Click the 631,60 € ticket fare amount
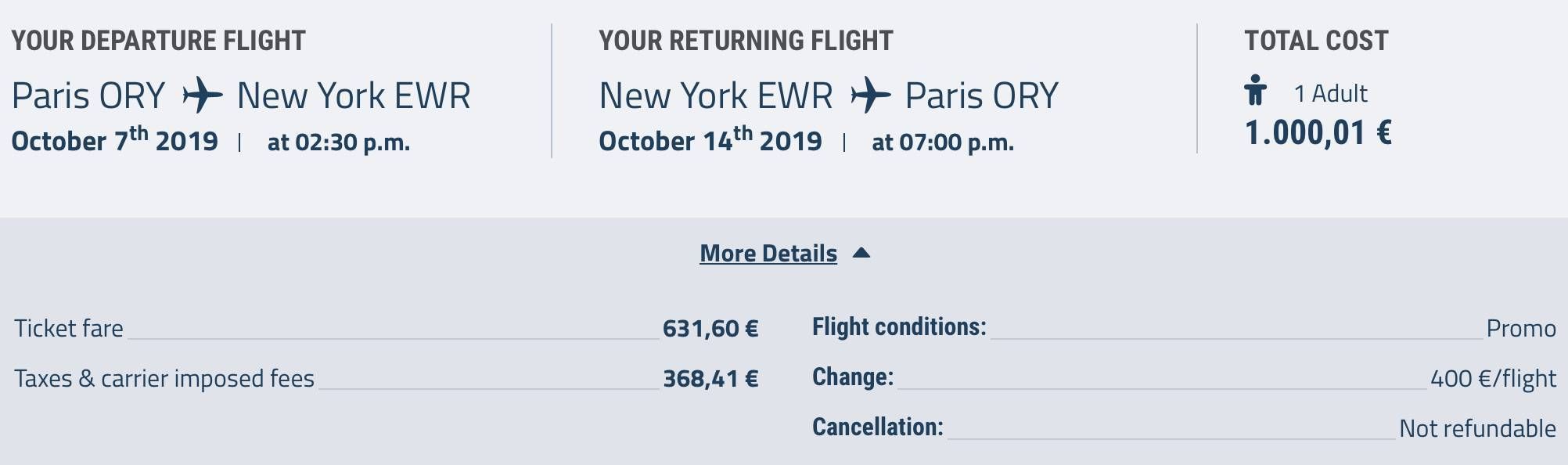Viewport: 1568px width, 465px height. click(710, 328)
